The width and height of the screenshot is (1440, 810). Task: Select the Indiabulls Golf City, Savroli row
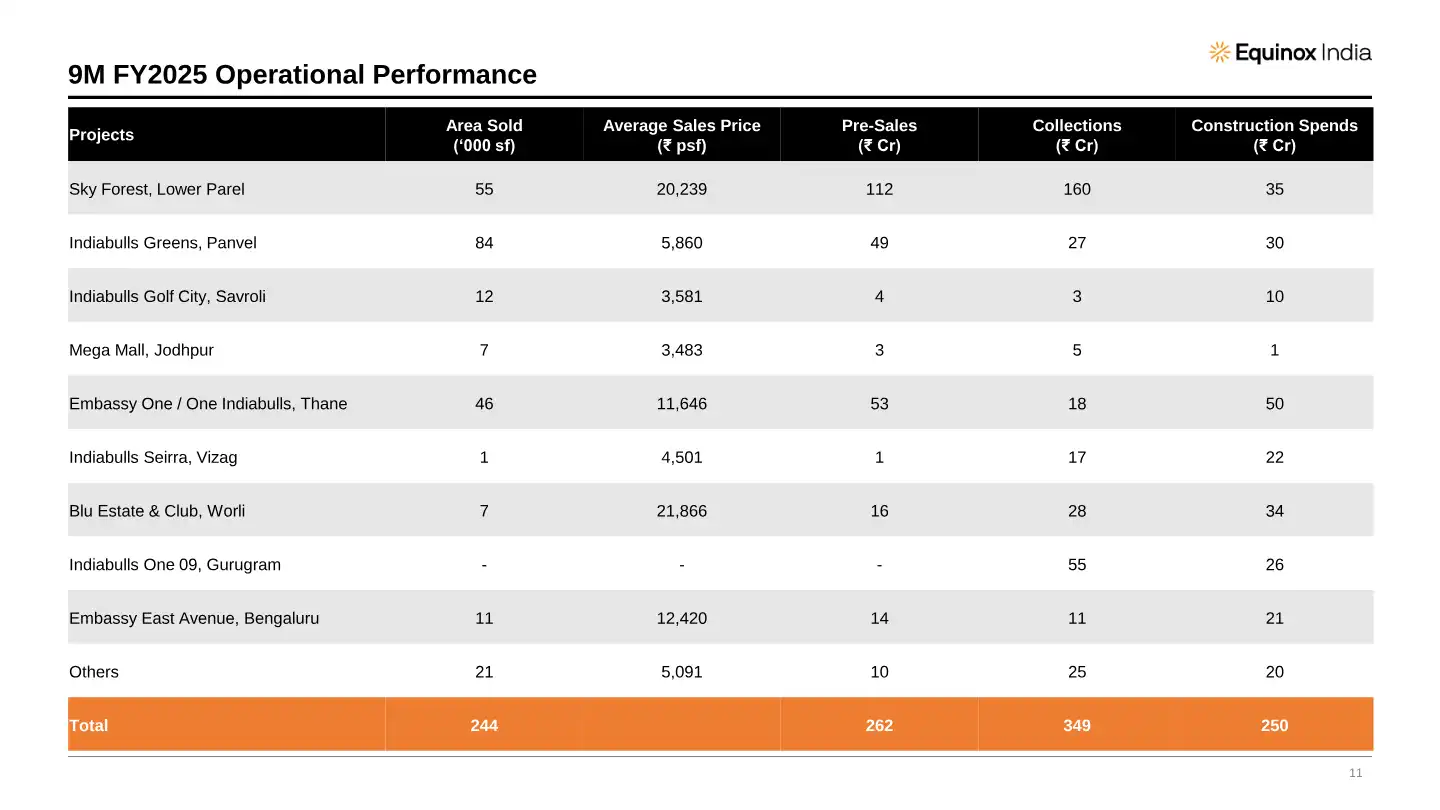click(x=167, y=297)
